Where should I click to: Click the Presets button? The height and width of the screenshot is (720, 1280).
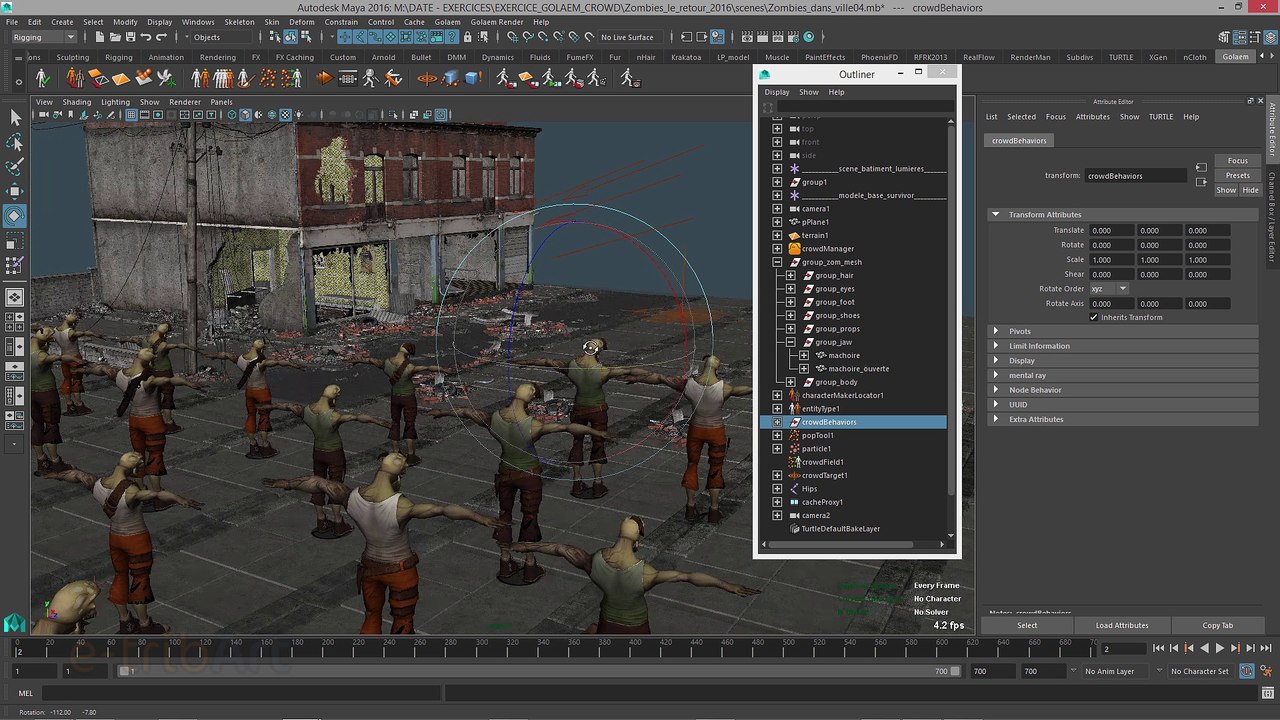pyautogui.click(x=1237, y=175)
